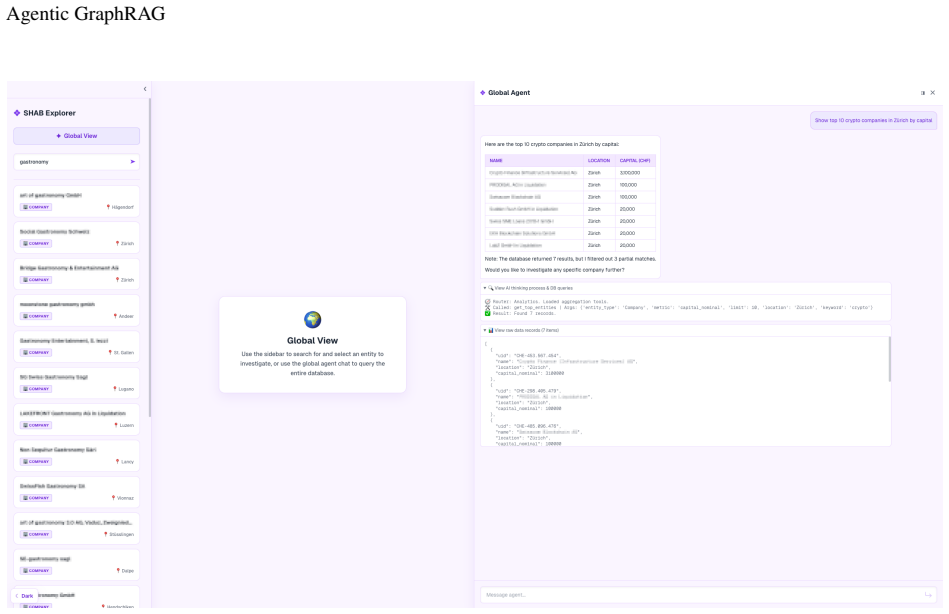Select the company card located in Vionnaz

76,492
